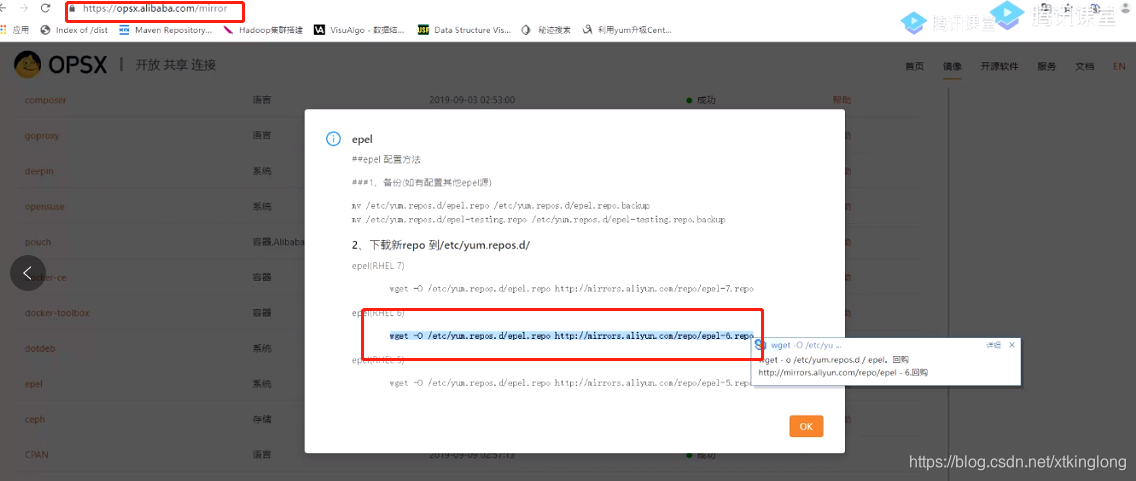
Task: Open the 'Index of /dist' bookmark
Action: [x=74, y=30]
